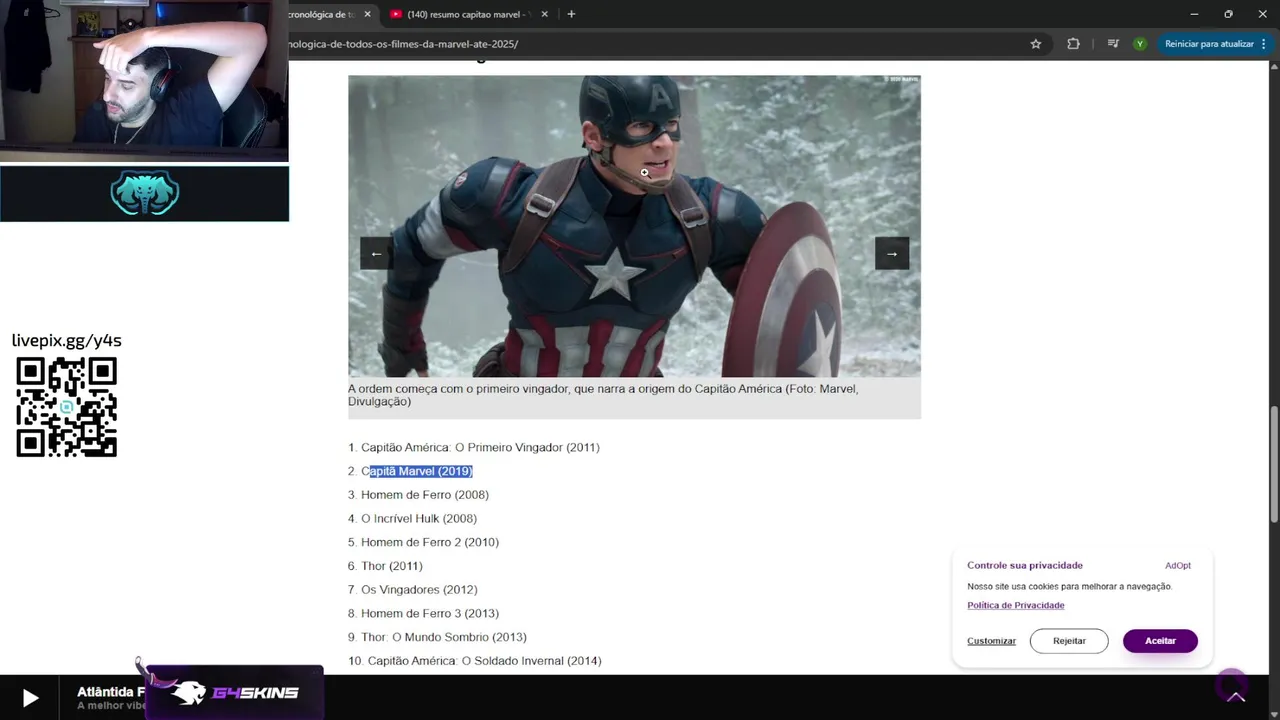Close the cronológica article tab
Image resolution: width=1280 pixels, height=720 pixels.
click(367, 14)
